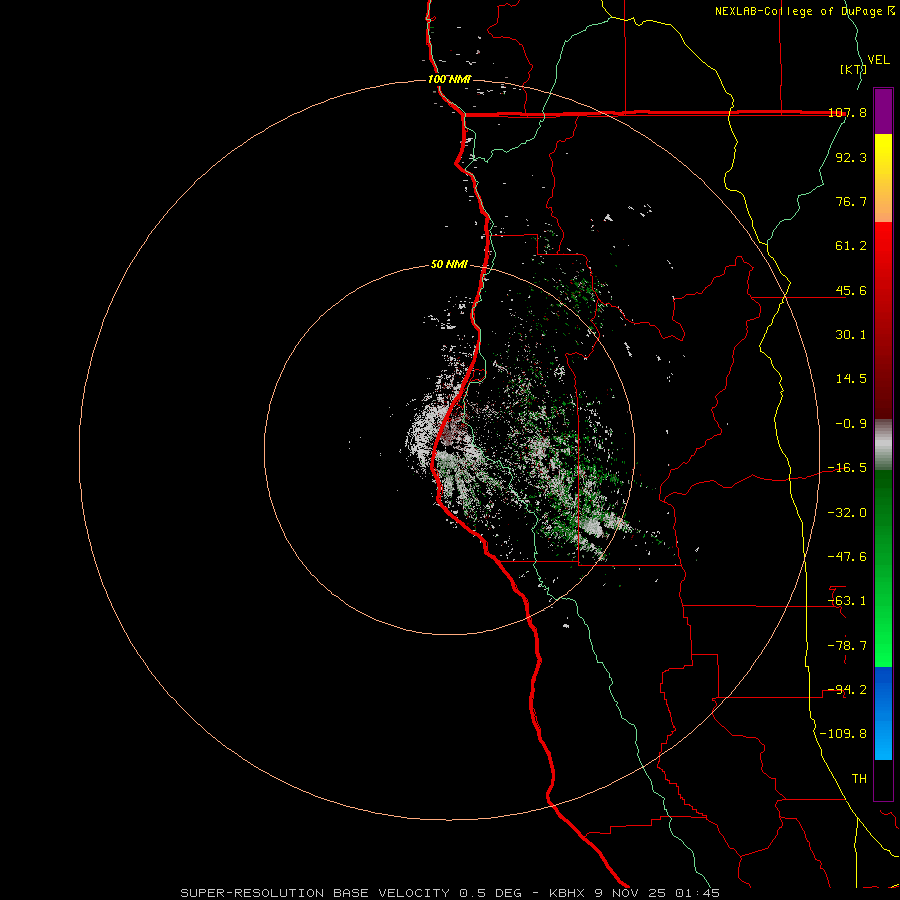The image size is (900, 900).
Task: Click the green segment of the color bar
Action: pos(883,568)
